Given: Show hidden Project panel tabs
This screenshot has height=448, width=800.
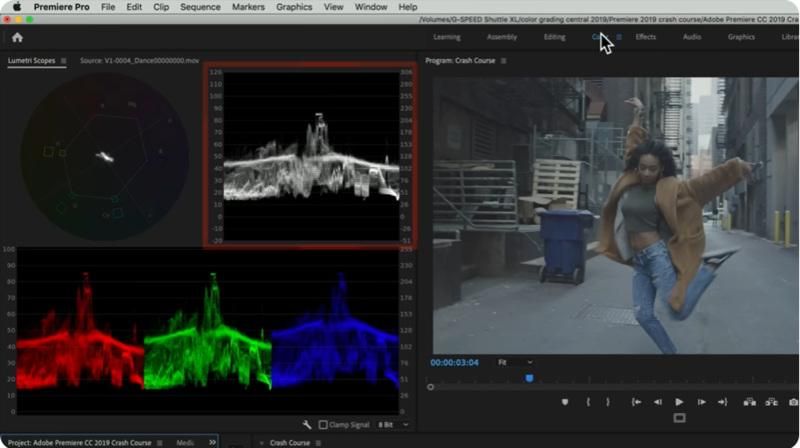Looking at the screenshot, I should coord(212,442).
